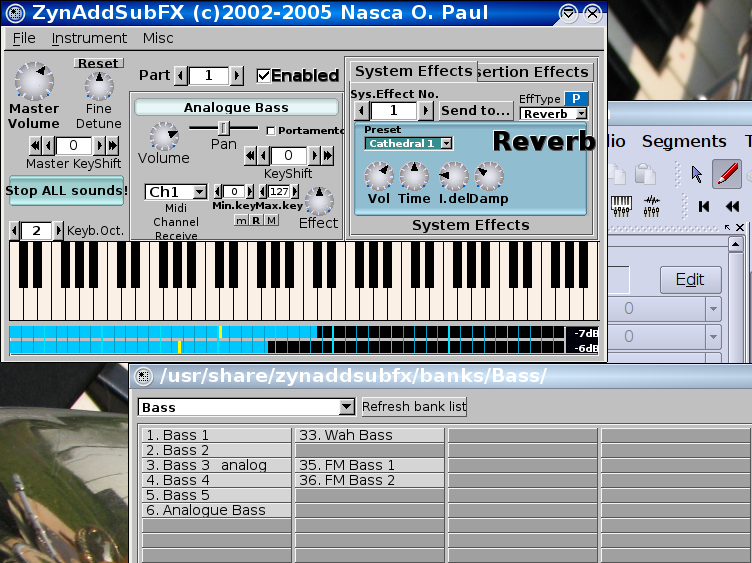Click the Pan slider handle
752x563 pixels.
(x=223, y=128)
